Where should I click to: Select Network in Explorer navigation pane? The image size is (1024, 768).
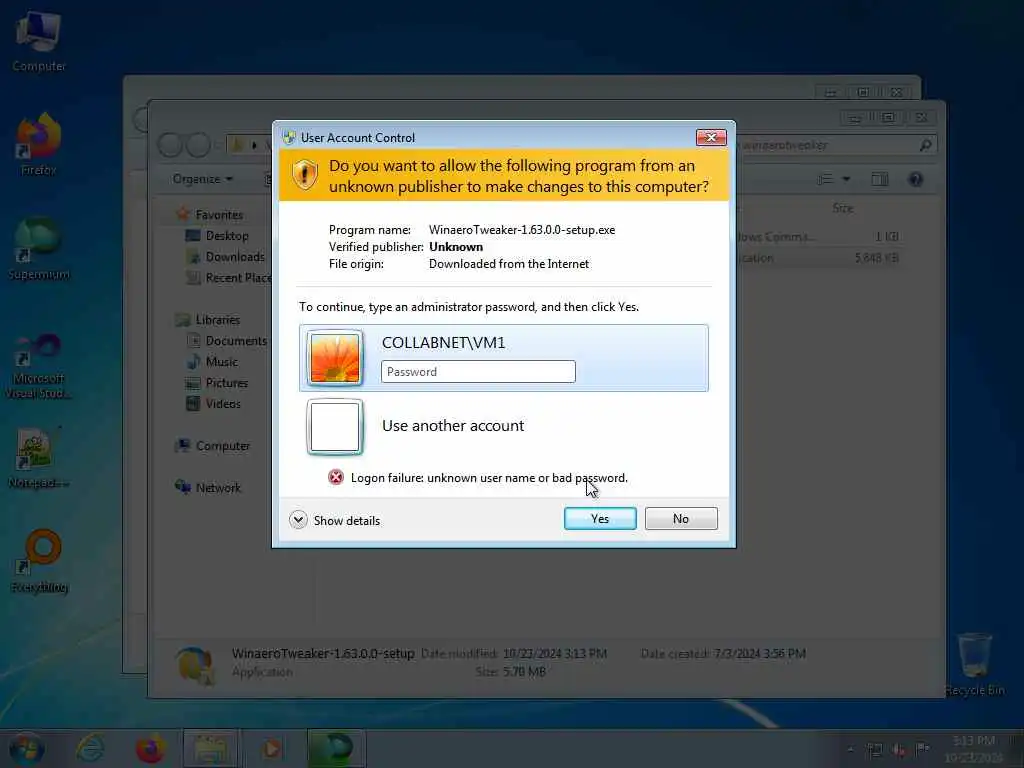point(218,488)
